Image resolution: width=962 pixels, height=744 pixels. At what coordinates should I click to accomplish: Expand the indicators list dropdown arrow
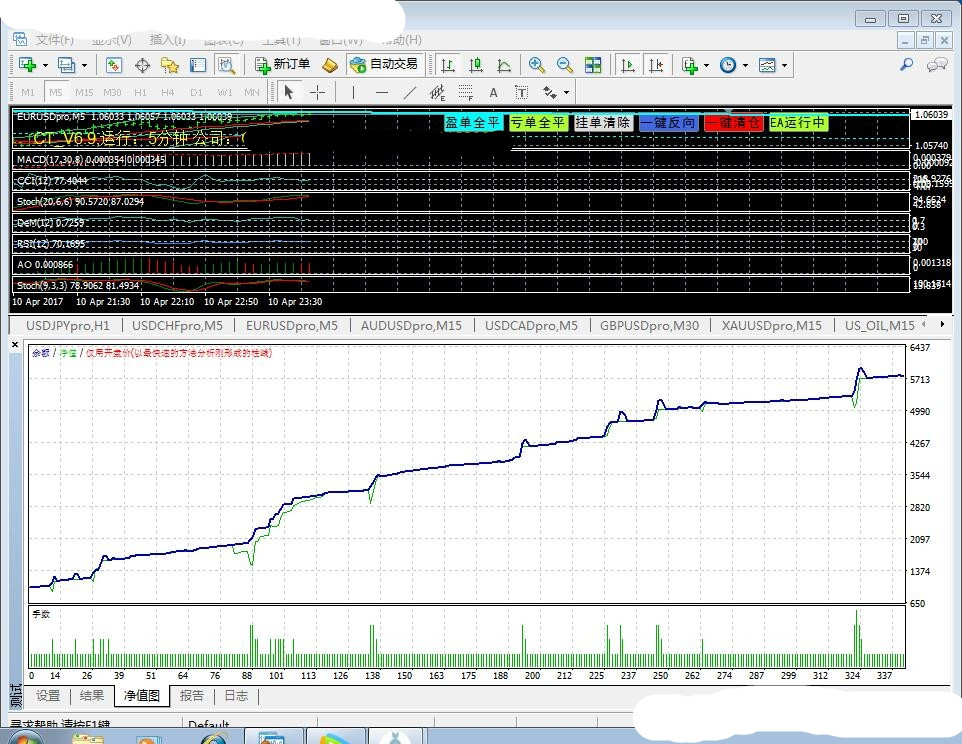tap(706, 66)
